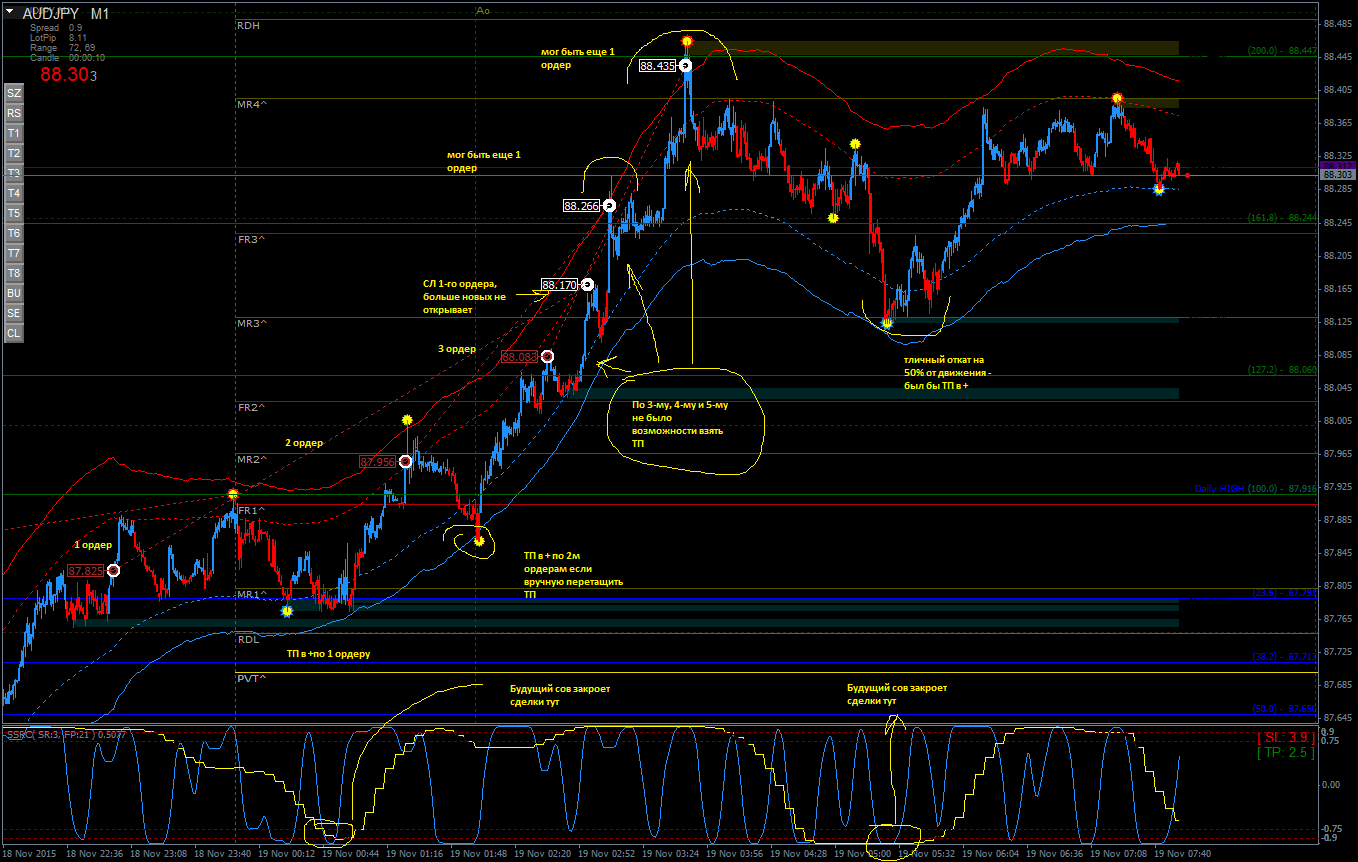Viewport: 1358px width, 862px height.
Task: Select the T5 button
Action: tap(14, 213)
